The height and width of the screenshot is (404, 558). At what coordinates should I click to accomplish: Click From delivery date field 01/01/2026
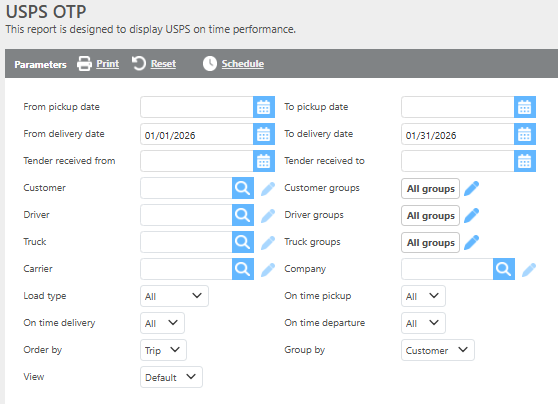point(197,134)
